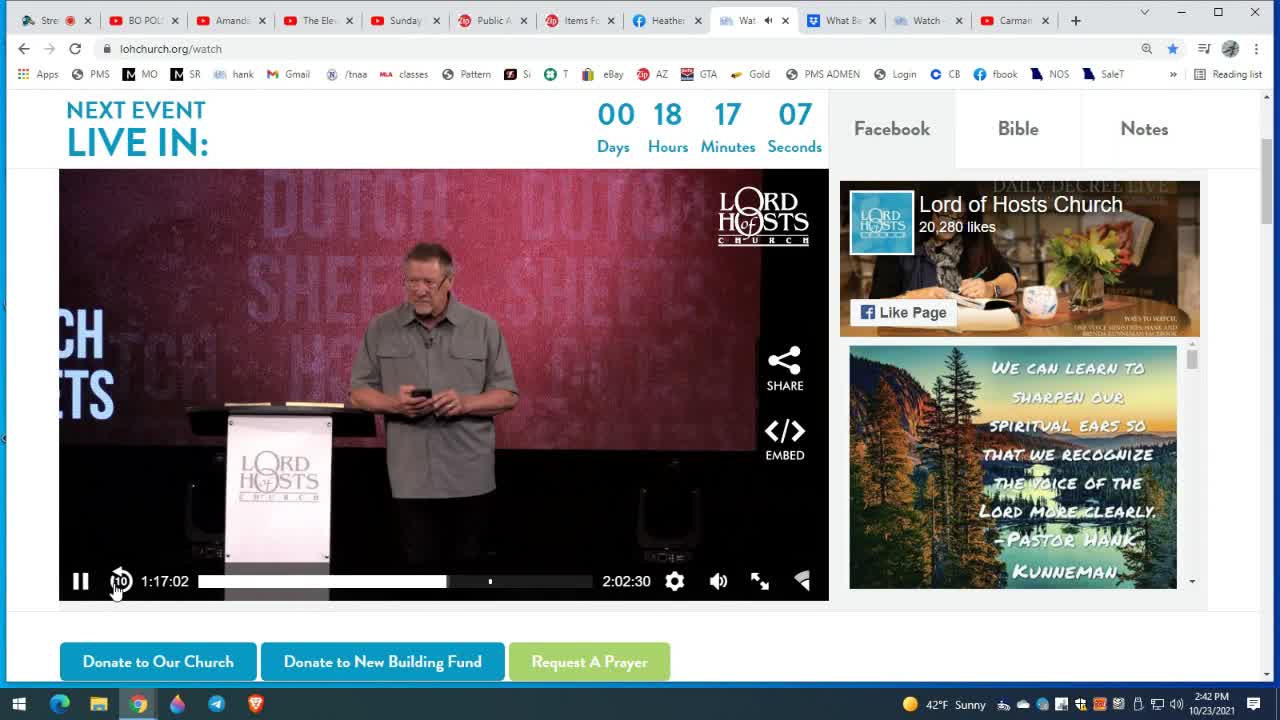Screen dimensions: 1280x720
Task: Click the SHARE icon on the video
Action: click(x=785, y=368)
